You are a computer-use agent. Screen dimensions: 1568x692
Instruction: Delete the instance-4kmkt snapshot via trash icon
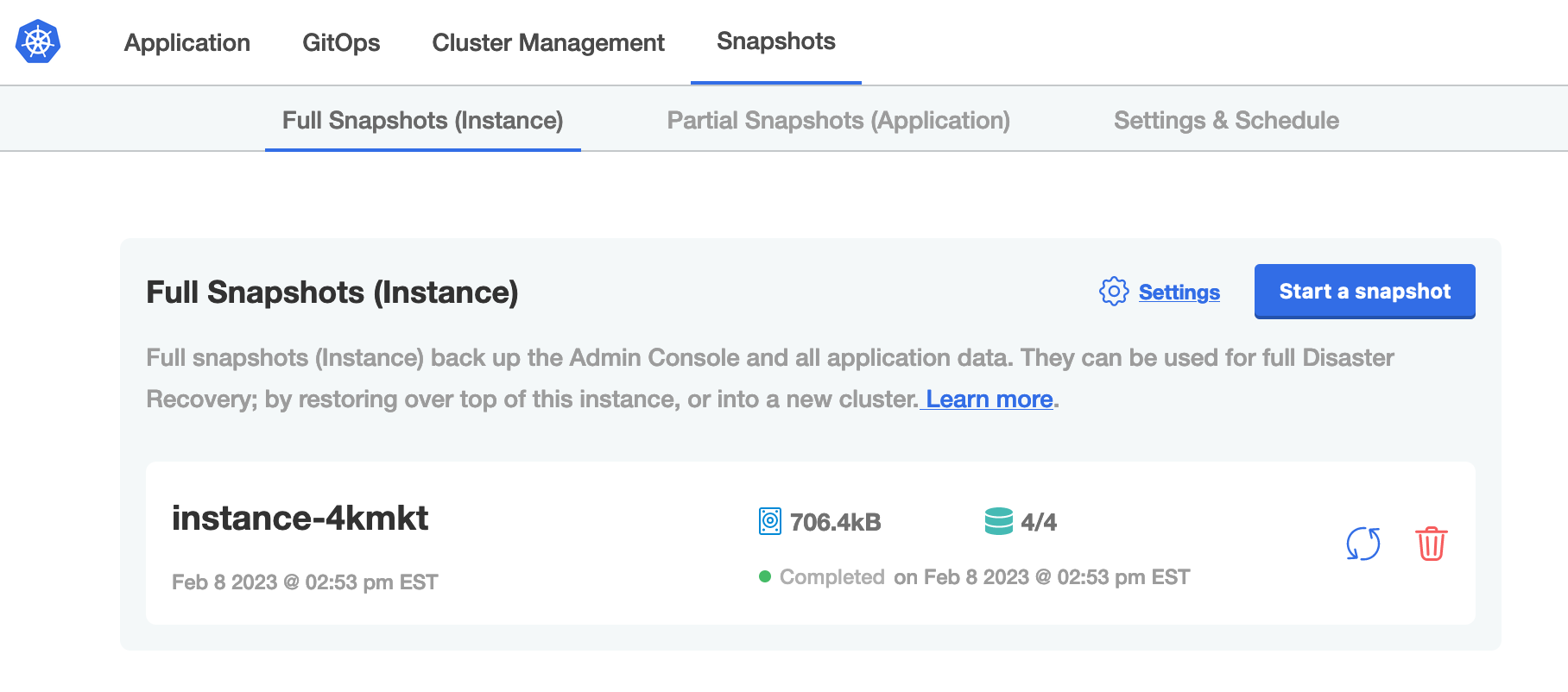1431,544
